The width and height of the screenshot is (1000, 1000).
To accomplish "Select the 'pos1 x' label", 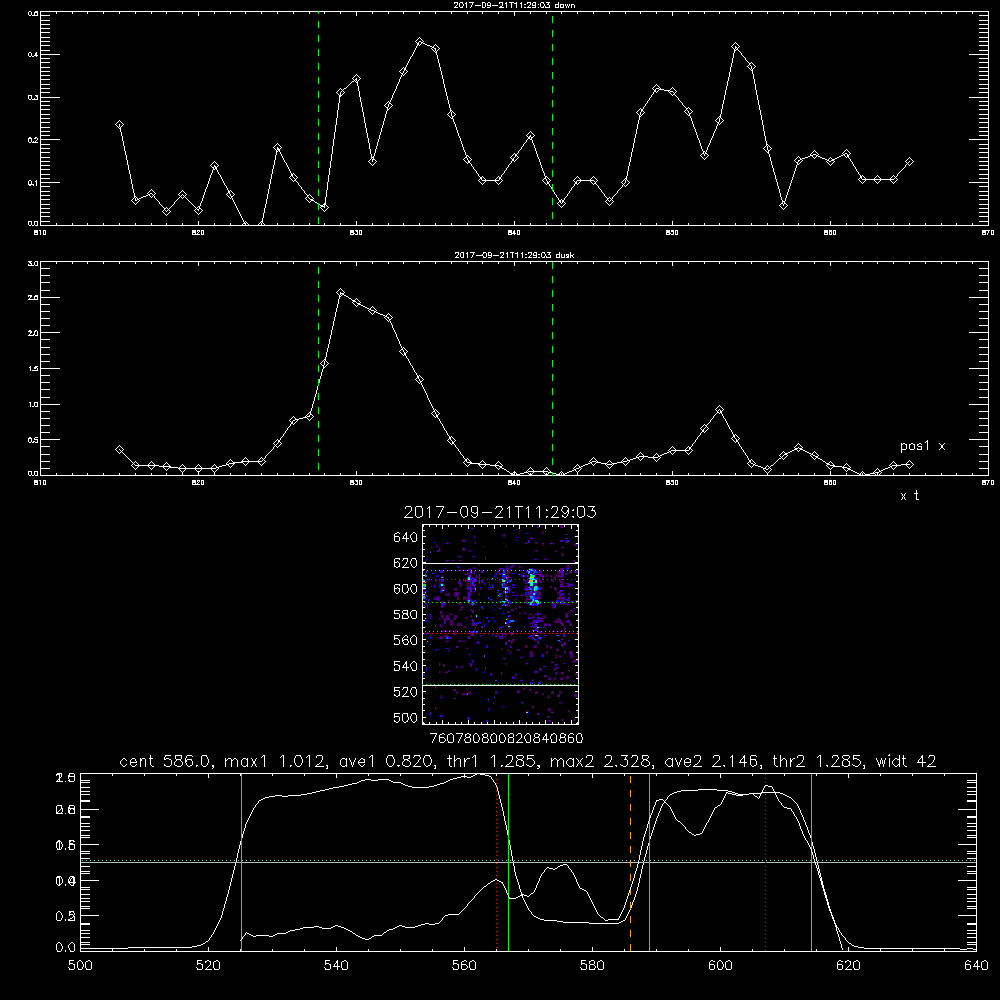I will (x=922, y=446).
